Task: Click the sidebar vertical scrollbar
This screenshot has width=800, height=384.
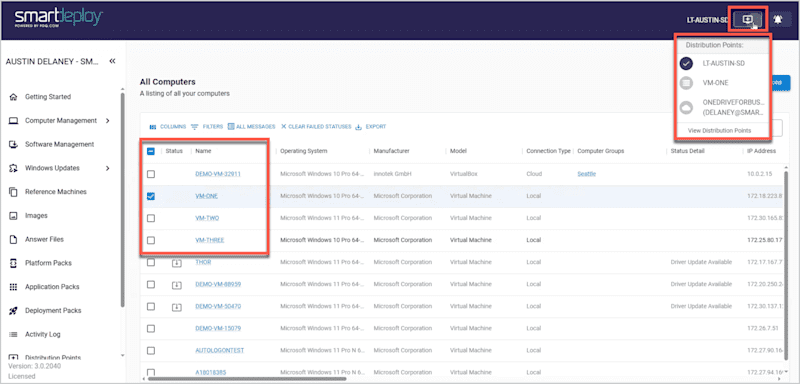Action: point(122,199)
